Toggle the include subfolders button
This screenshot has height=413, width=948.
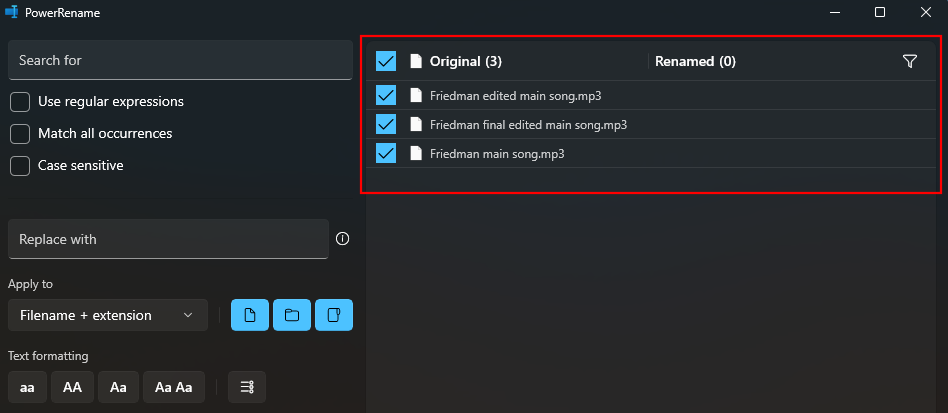tap(334, 315)
